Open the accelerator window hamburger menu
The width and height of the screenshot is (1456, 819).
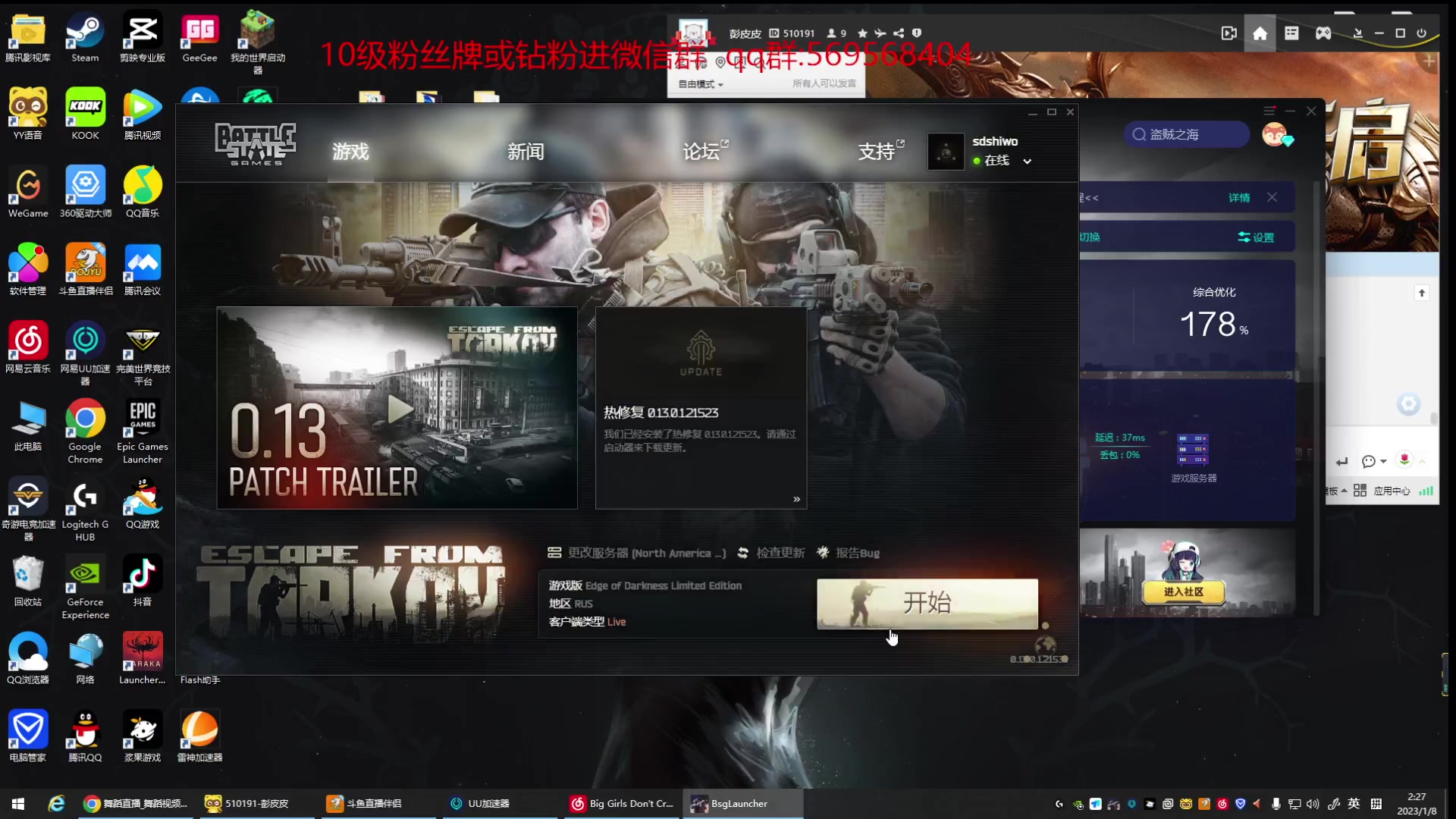coord(1269,111)
